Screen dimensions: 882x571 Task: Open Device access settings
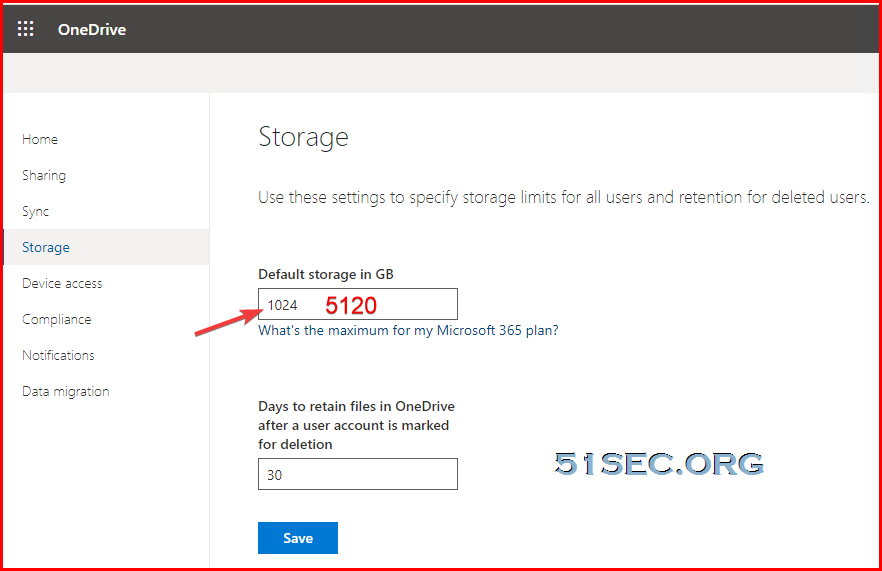coord(62,283)
